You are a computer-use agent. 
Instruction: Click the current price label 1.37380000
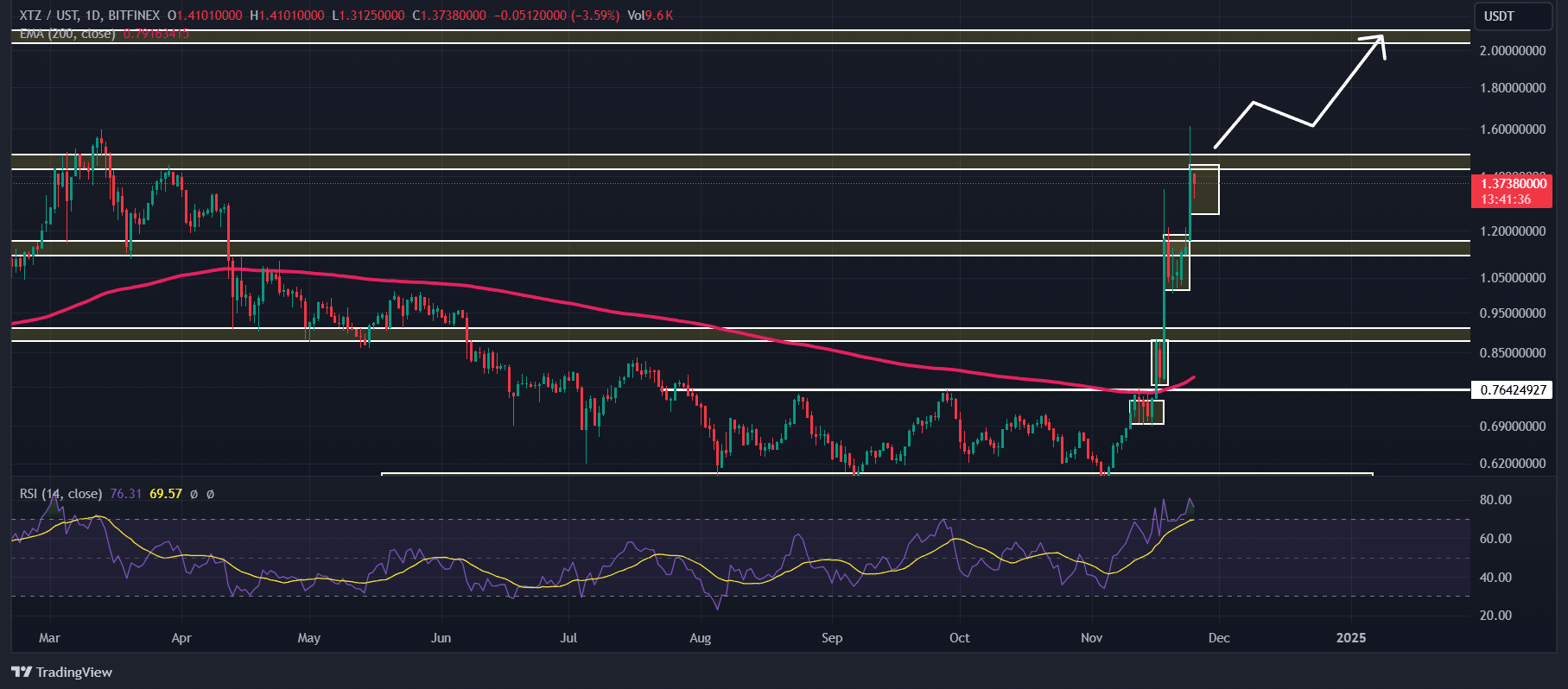pyautogui.click(x=1514, y=183)
